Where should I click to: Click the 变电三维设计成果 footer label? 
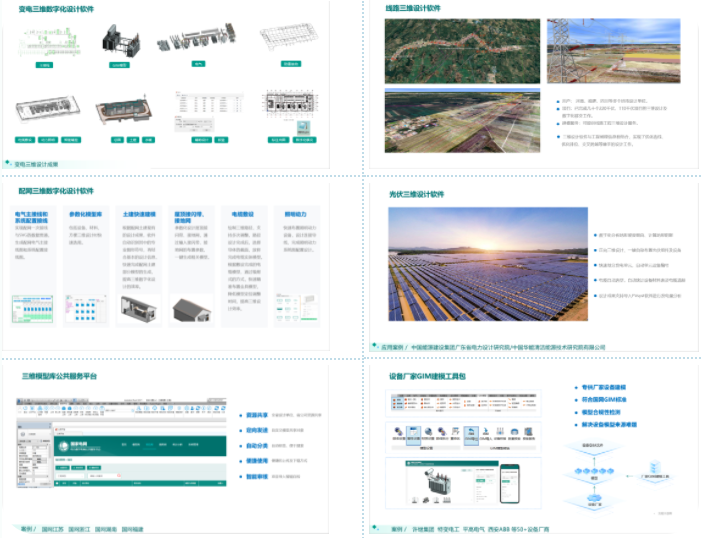pyautogui.click(x=36, y=163)
